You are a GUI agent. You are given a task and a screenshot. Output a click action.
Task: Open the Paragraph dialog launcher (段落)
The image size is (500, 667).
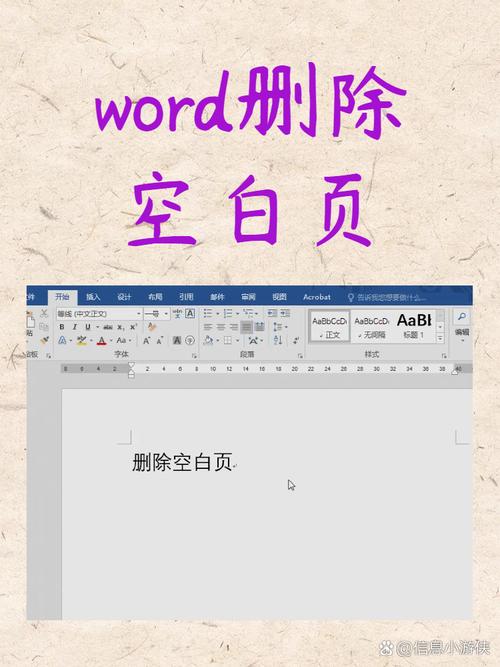300,355
